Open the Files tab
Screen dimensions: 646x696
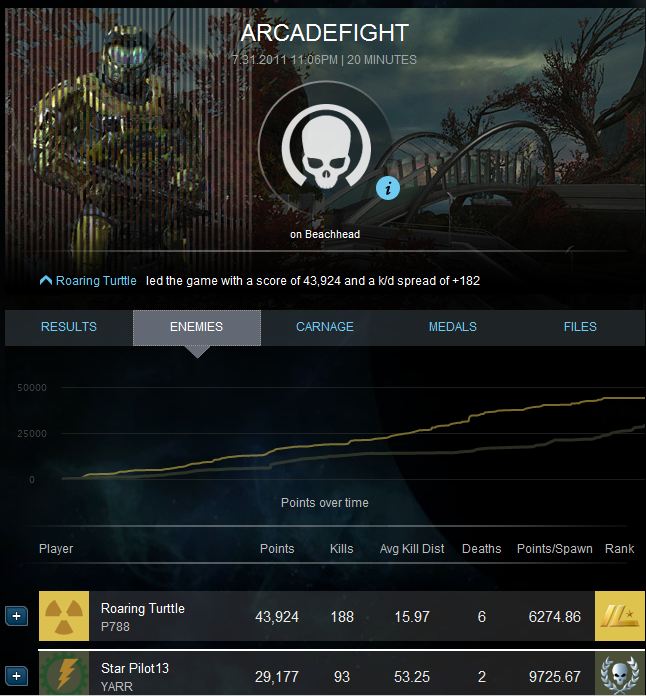(580, 327)
